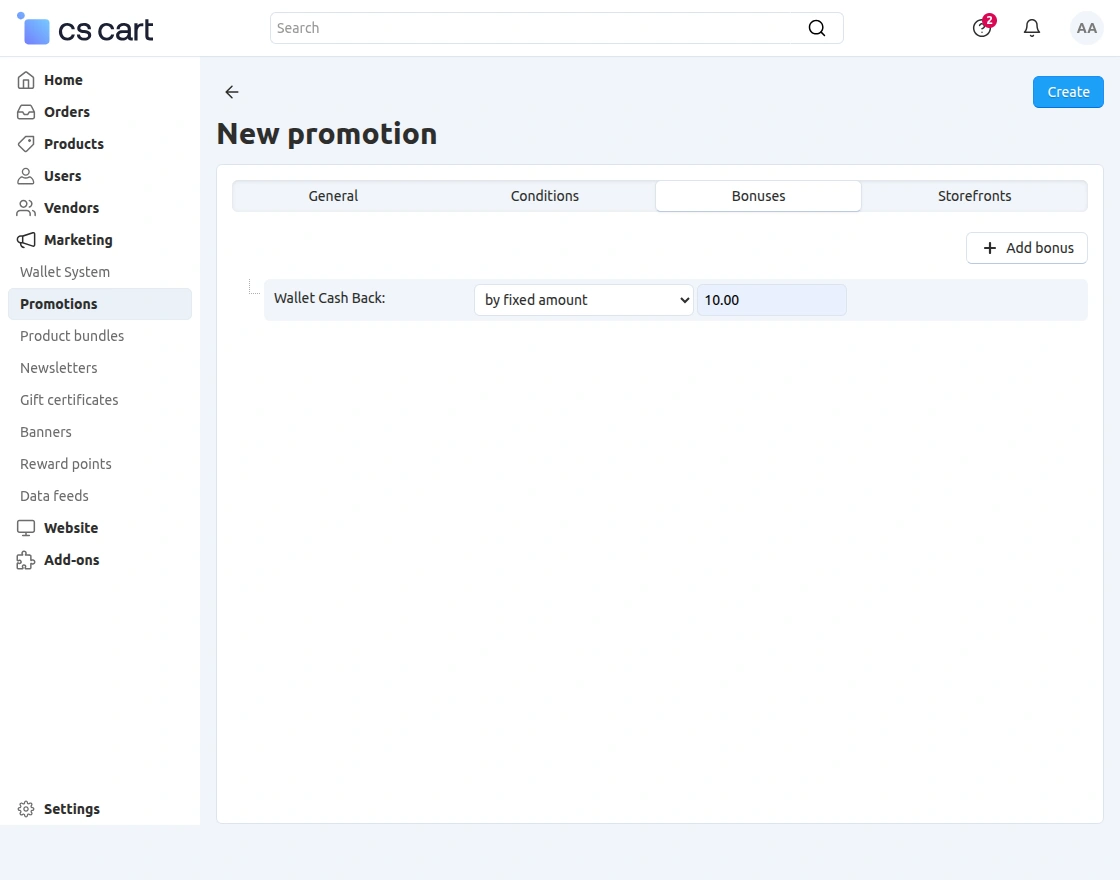Image resolution: width=1120 pixels, height=880 pixels.
Task: Click the Marketing megaphone icon
Action: point(26,240)
